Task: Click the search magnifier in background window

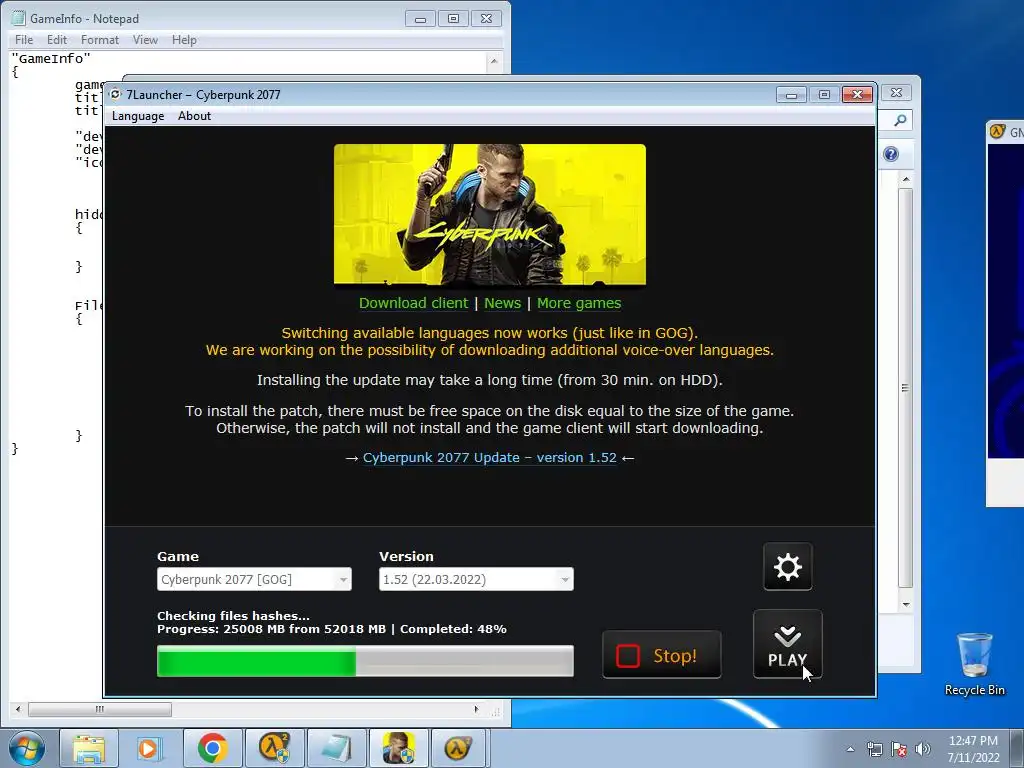Action: [901, 120]
